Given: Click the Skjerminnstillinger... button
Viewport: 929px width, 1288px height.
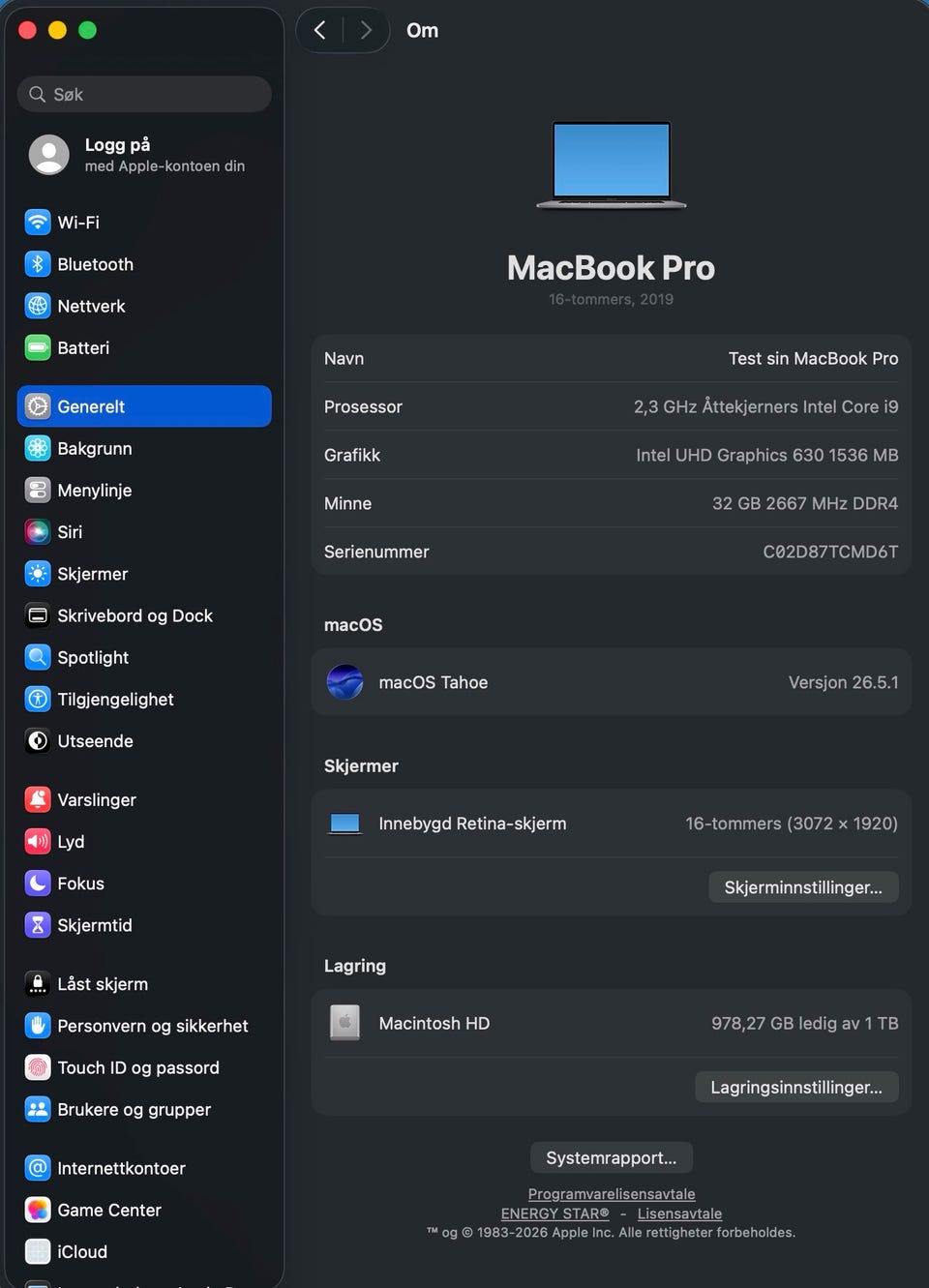Looking at the screenshot, I should pos(803,887).
